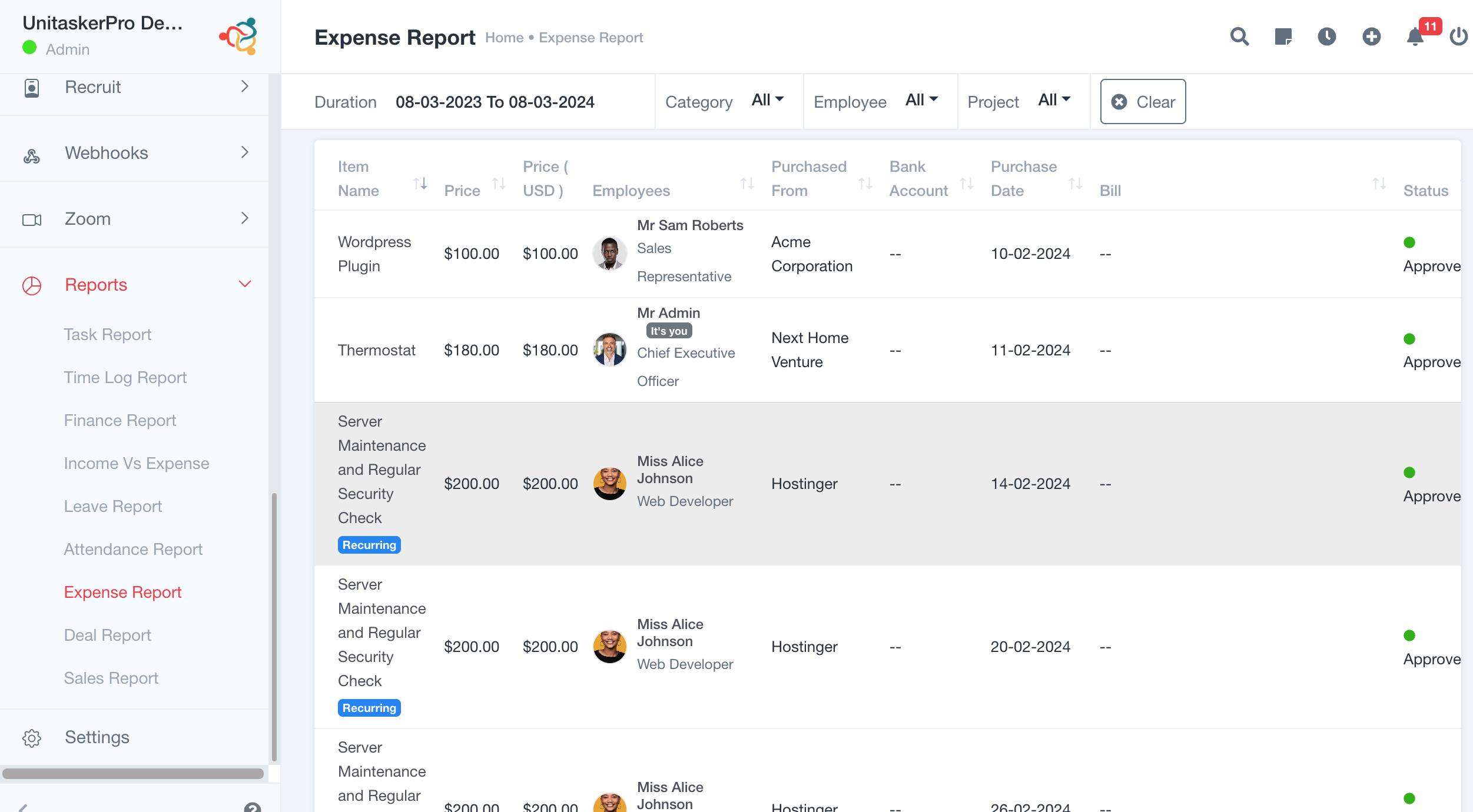Click the Zoom camera icon
Screen dimensions: 1473x812
tap(32, 220)
